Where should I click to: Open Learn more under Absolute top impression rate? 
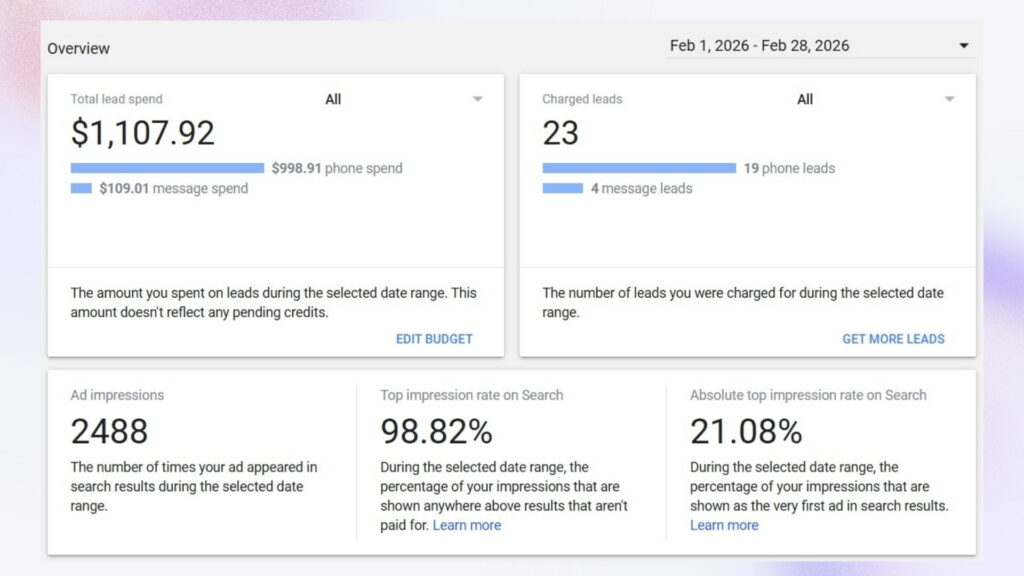click(724, 525)
